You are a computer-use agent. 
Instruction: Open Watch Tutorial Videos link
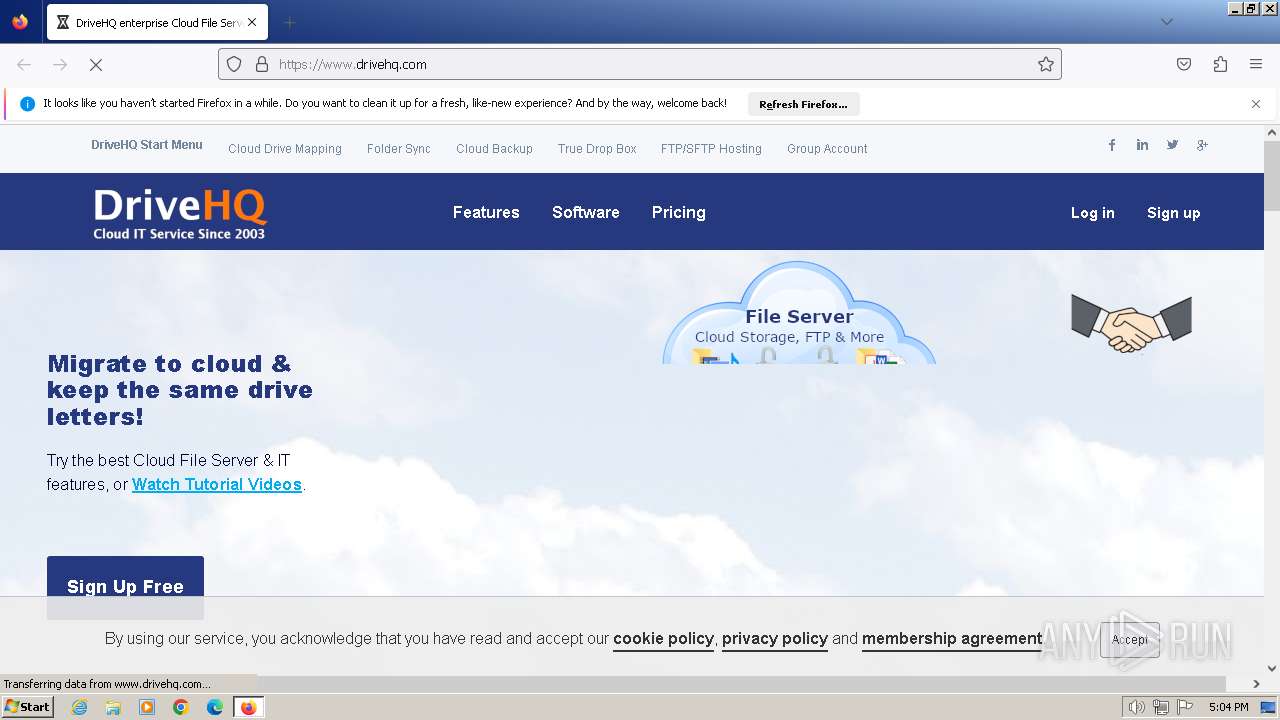click(x=217, y=484)
